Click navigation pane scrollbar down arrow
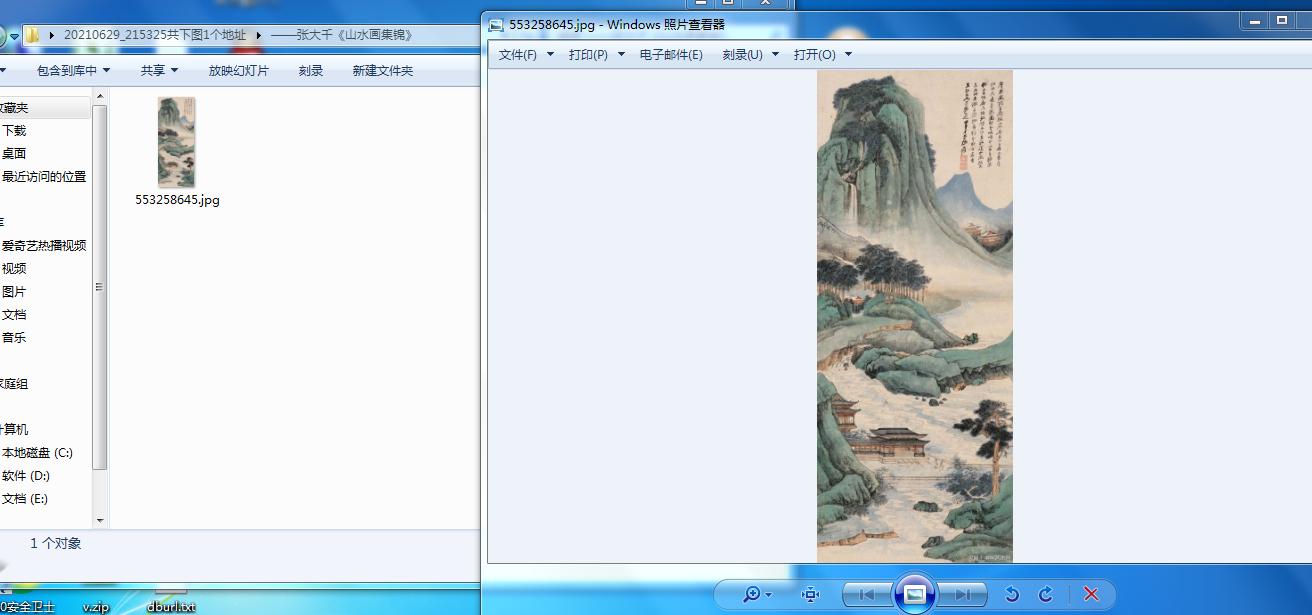The width and height of the screenshot is (1312, 615). click(99, 520)
